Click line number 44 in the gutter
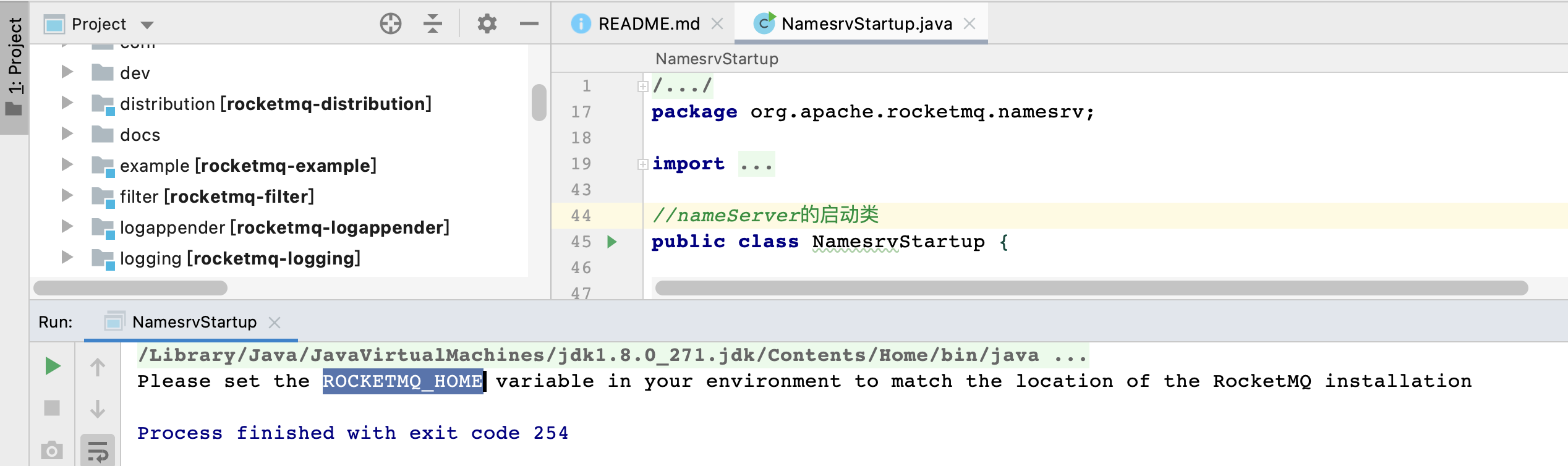This screenshot has height=466, width=1568. tap(581, 216)
